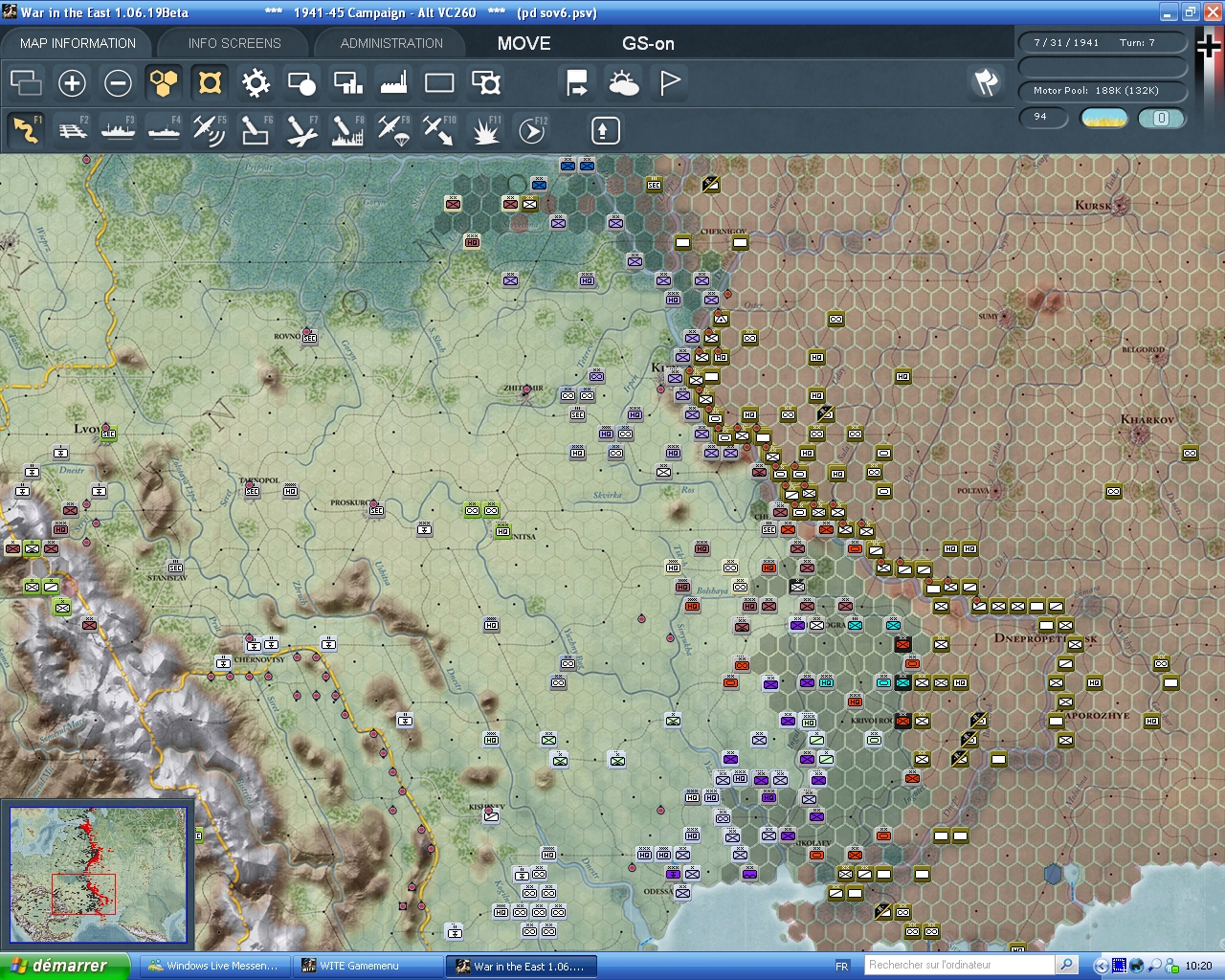Screen dimensions: 1225x980
Task: Switch to Windows Live Messenger taskbar item
Action: click(213, 966)
